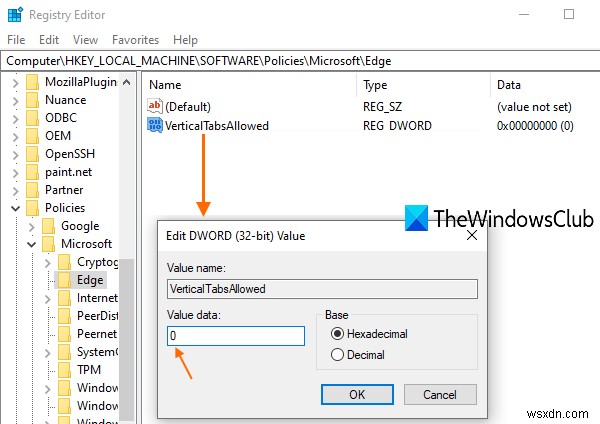Click the Registry Editor app icon in title bar
This screenshot has height=424, width=600.
click(x=15, y=15)
